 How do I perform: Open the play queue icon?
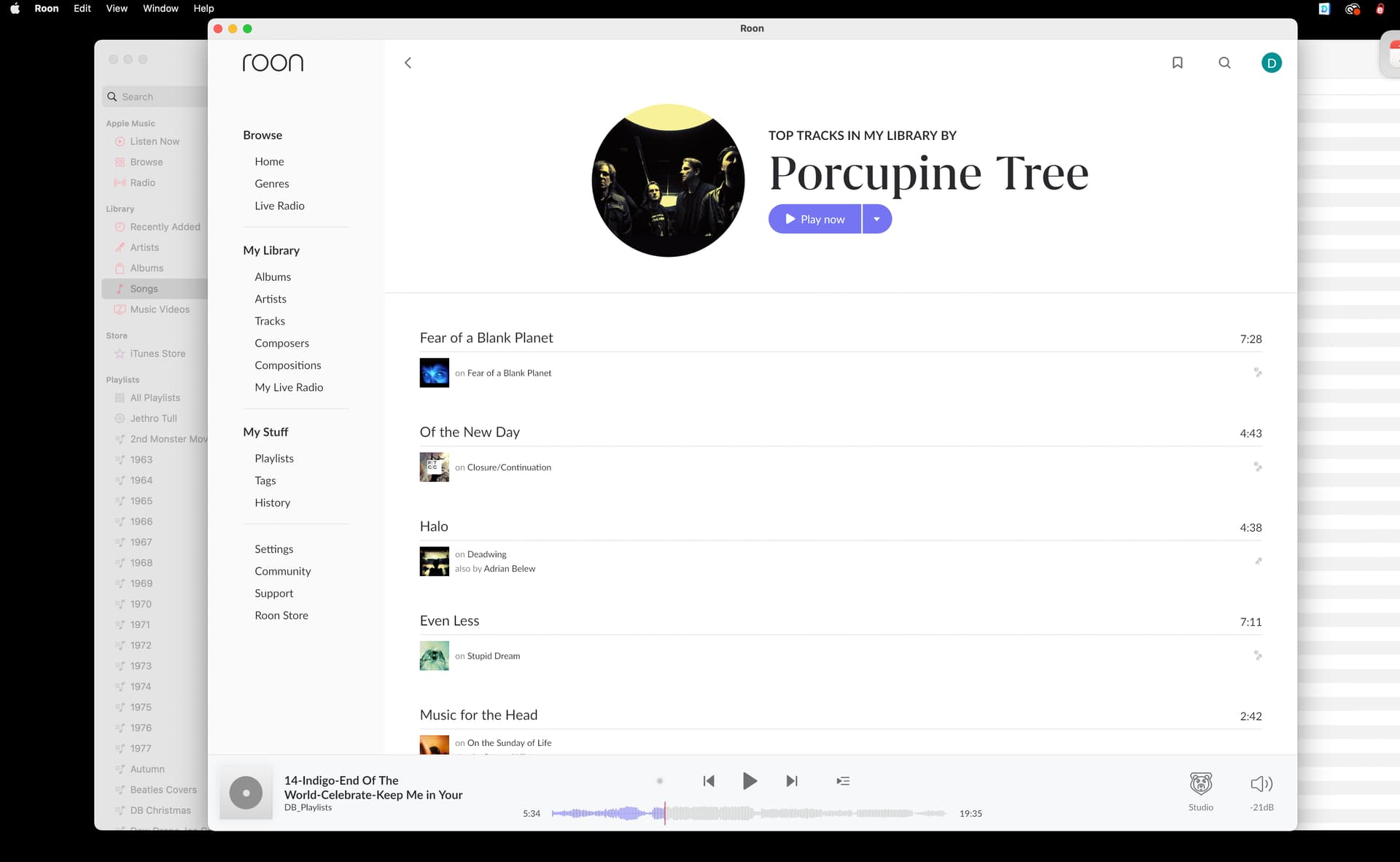click(x=843, y=781)
